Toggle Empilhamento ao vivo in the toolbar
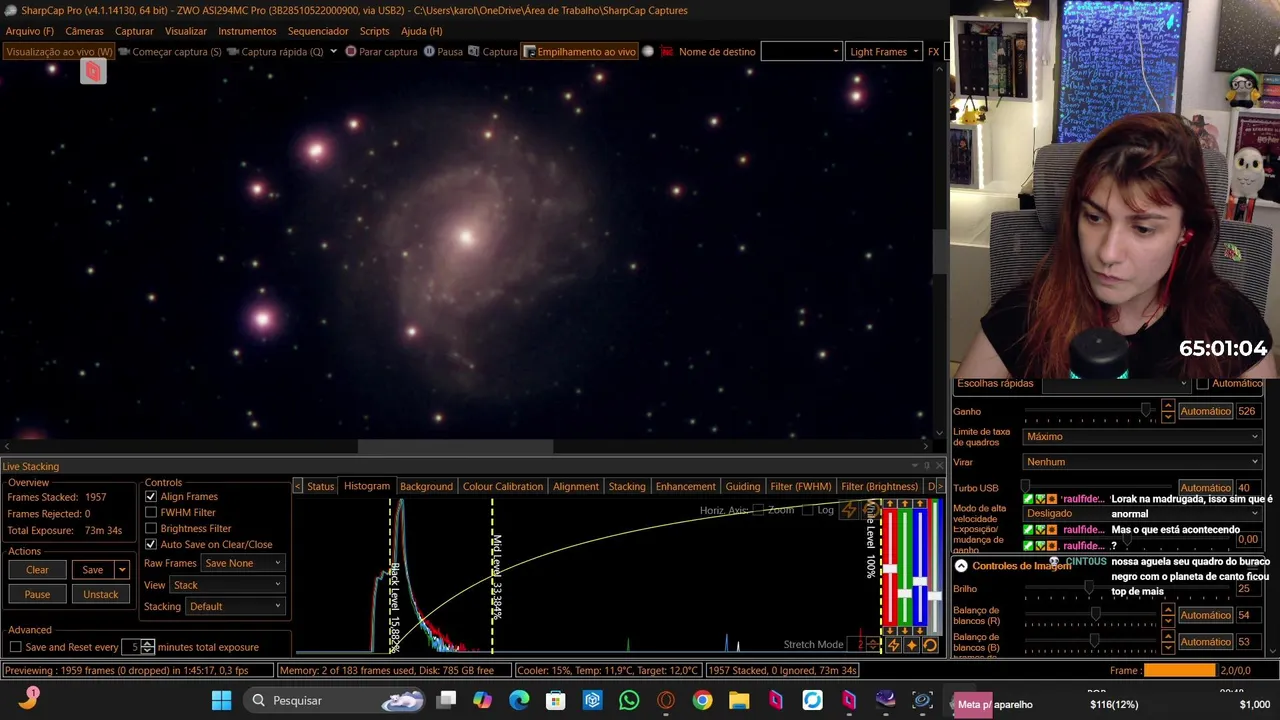The height and width of the screenshot is (720, 1280). coord(579,51)
